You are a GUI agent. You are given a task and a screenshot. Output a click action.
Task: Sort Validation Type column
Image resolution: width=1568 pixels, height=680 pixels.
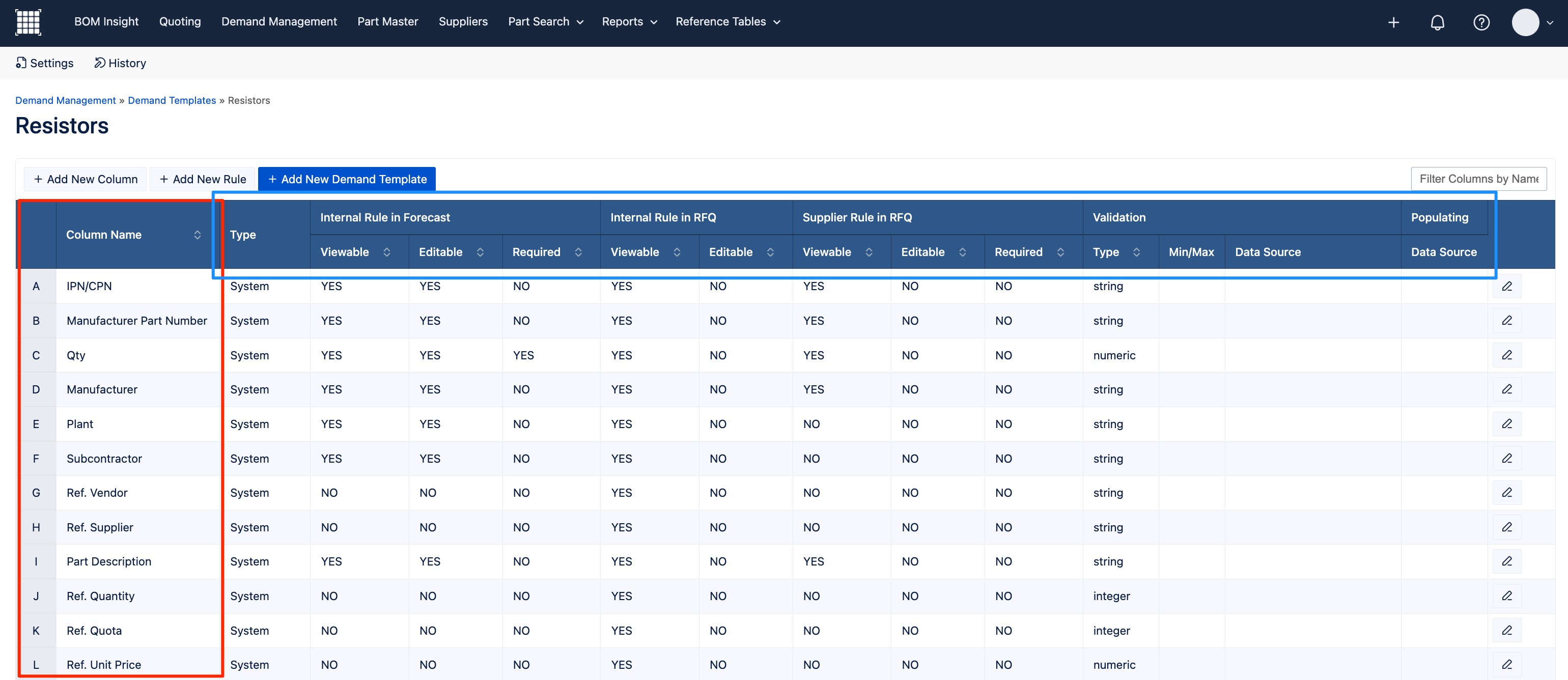(1136, 252)
